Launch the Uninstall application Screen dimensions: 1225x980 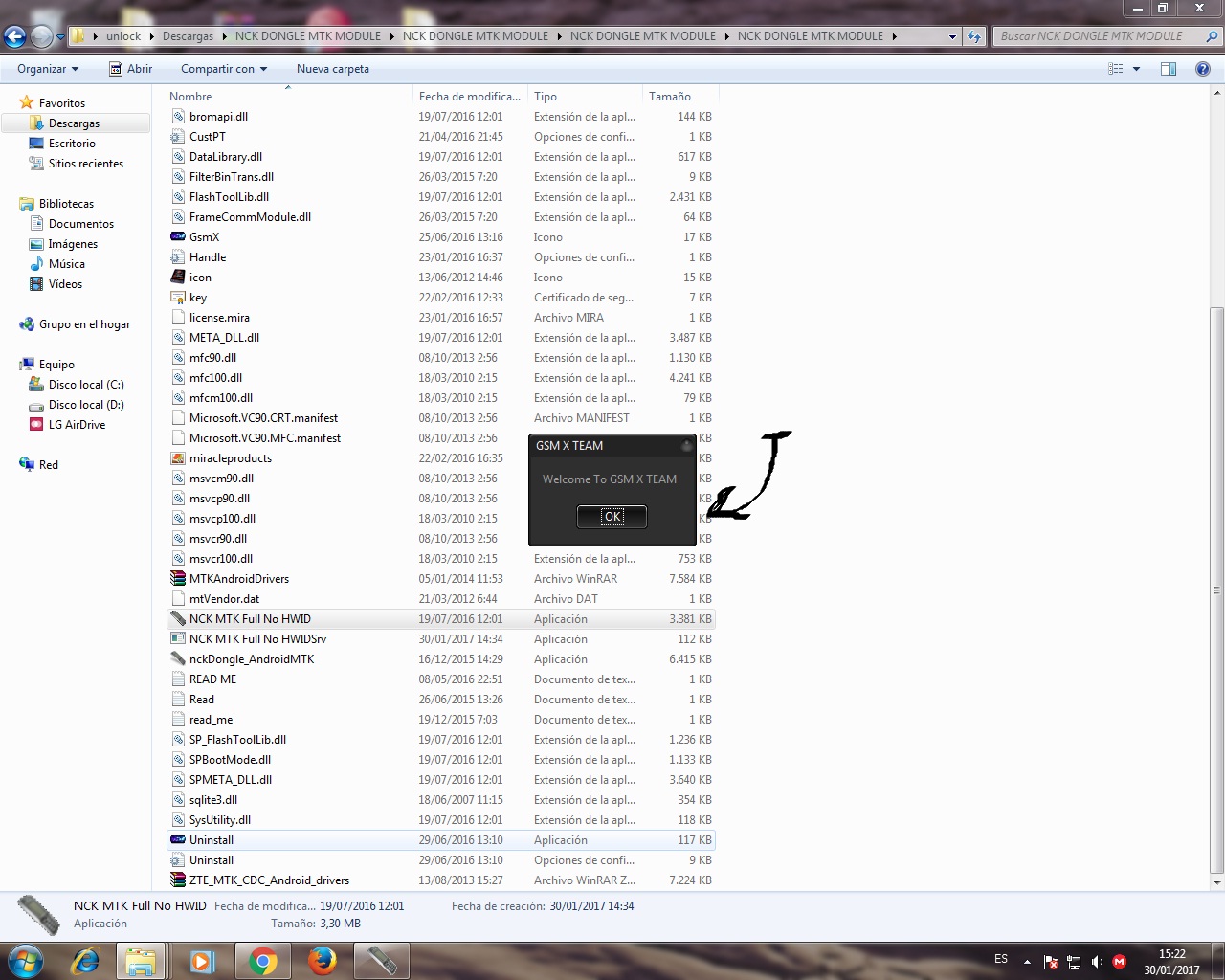point(212,839)
